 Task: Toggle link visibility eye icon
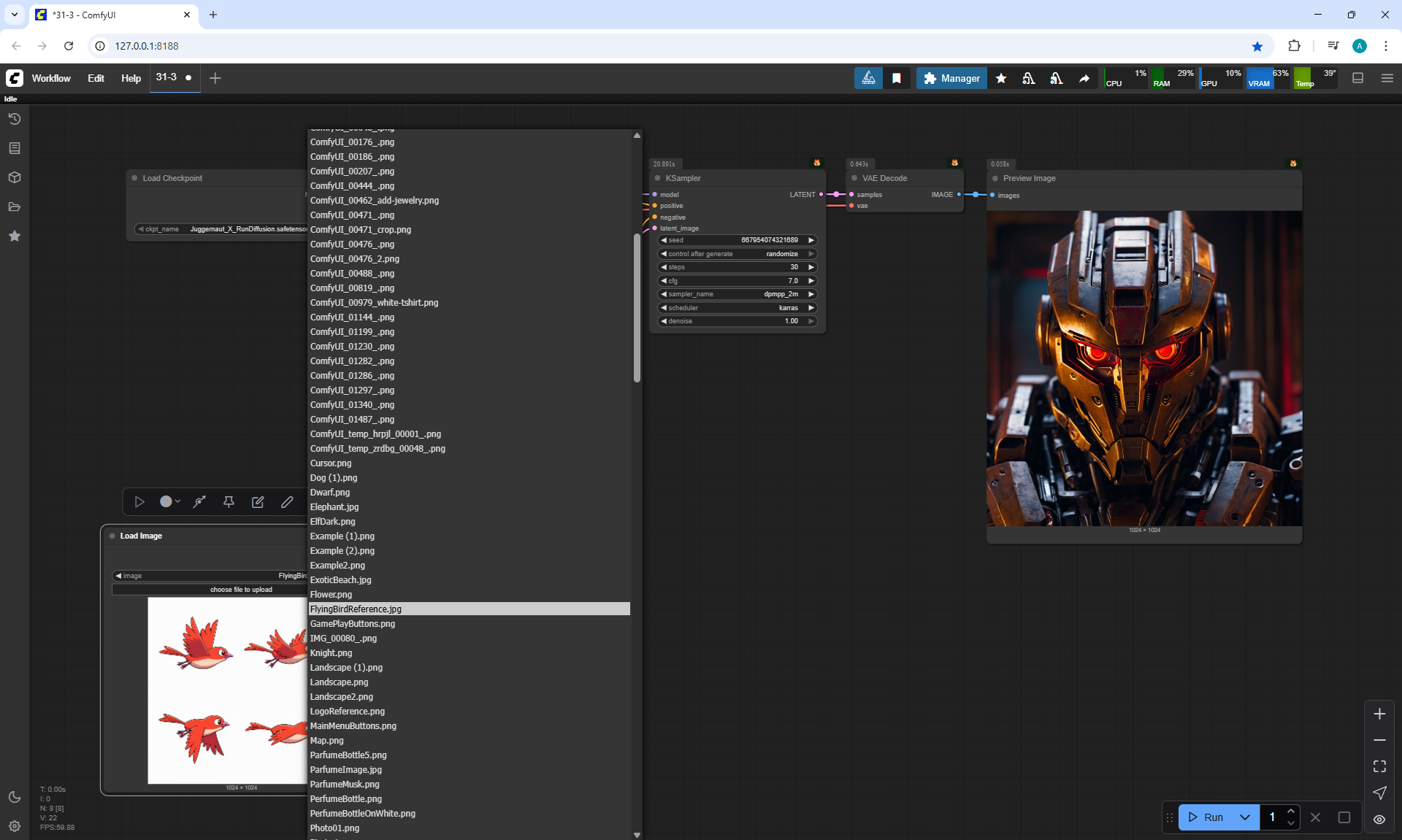pos(1379,820)
